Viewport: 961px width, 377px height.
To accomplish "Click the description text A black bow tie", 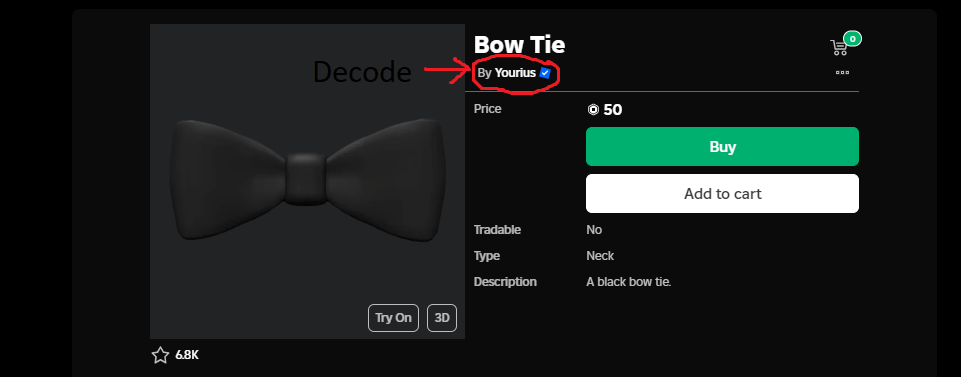I will (x=629, y=282).
